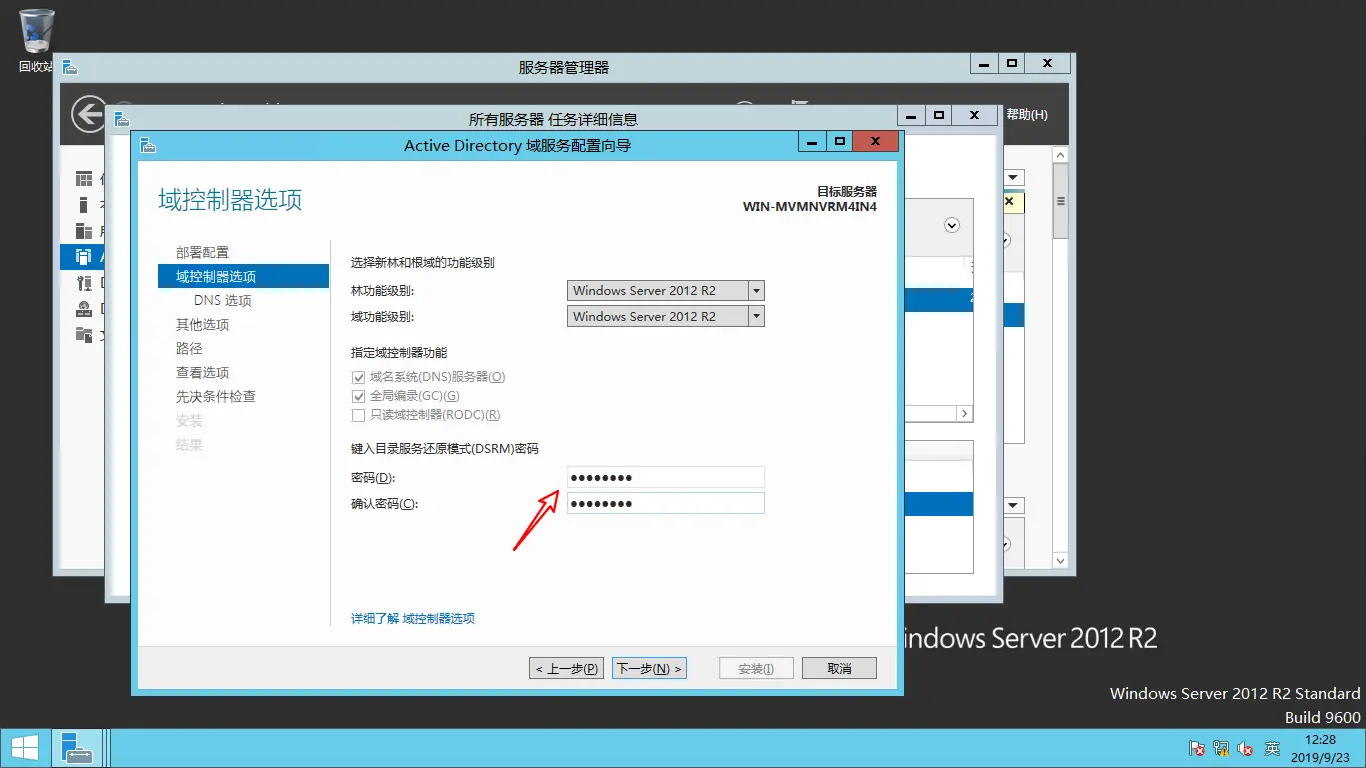The width and height of the screenshot is (1366, 768).
Task: Dismiss the yellow notification X in Server Manager
Action: [x=1008, y=201]
